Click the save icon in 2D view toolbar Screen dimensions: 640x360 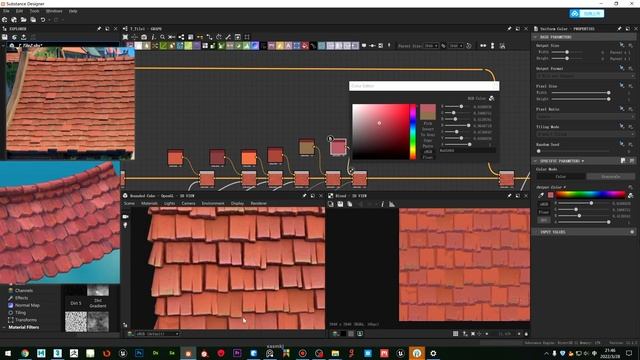pyautogui.click(x=340, y=204)
